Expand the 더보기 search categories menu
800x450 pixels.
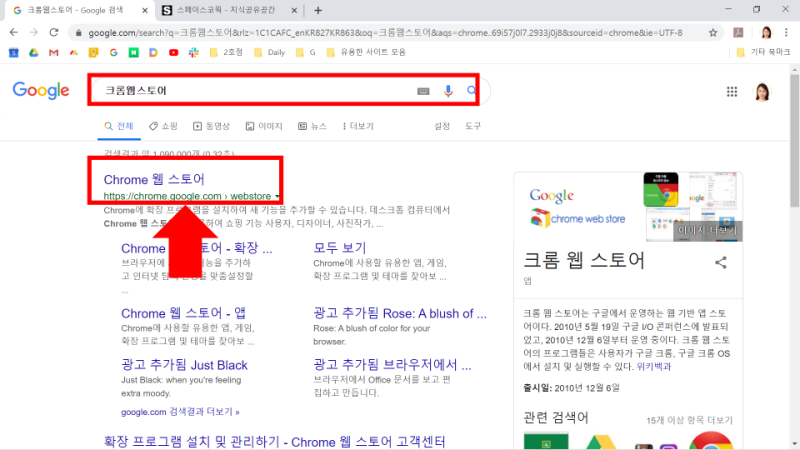pos(358,126)
